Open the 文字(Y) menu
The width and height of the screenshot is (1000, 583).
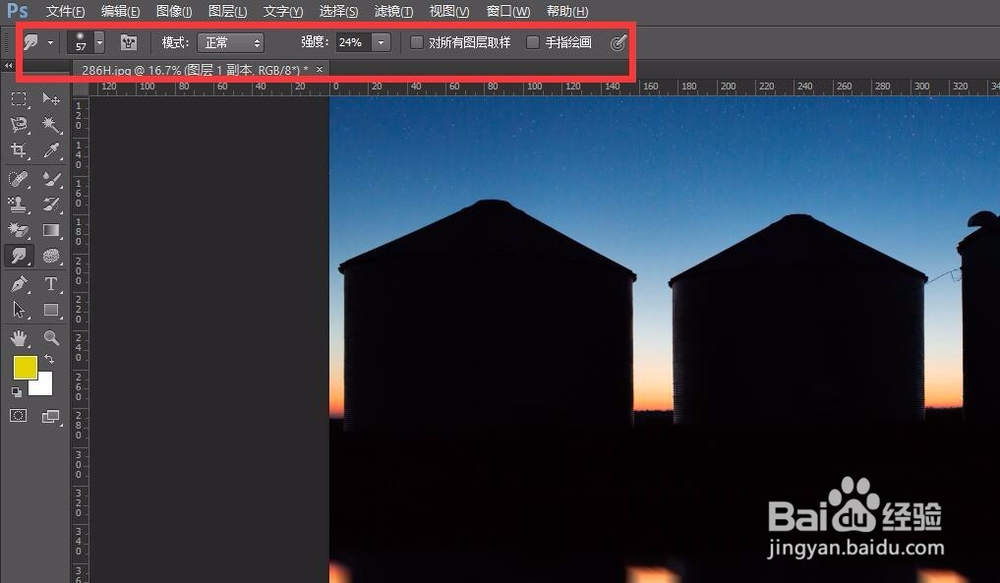(283, 11)
